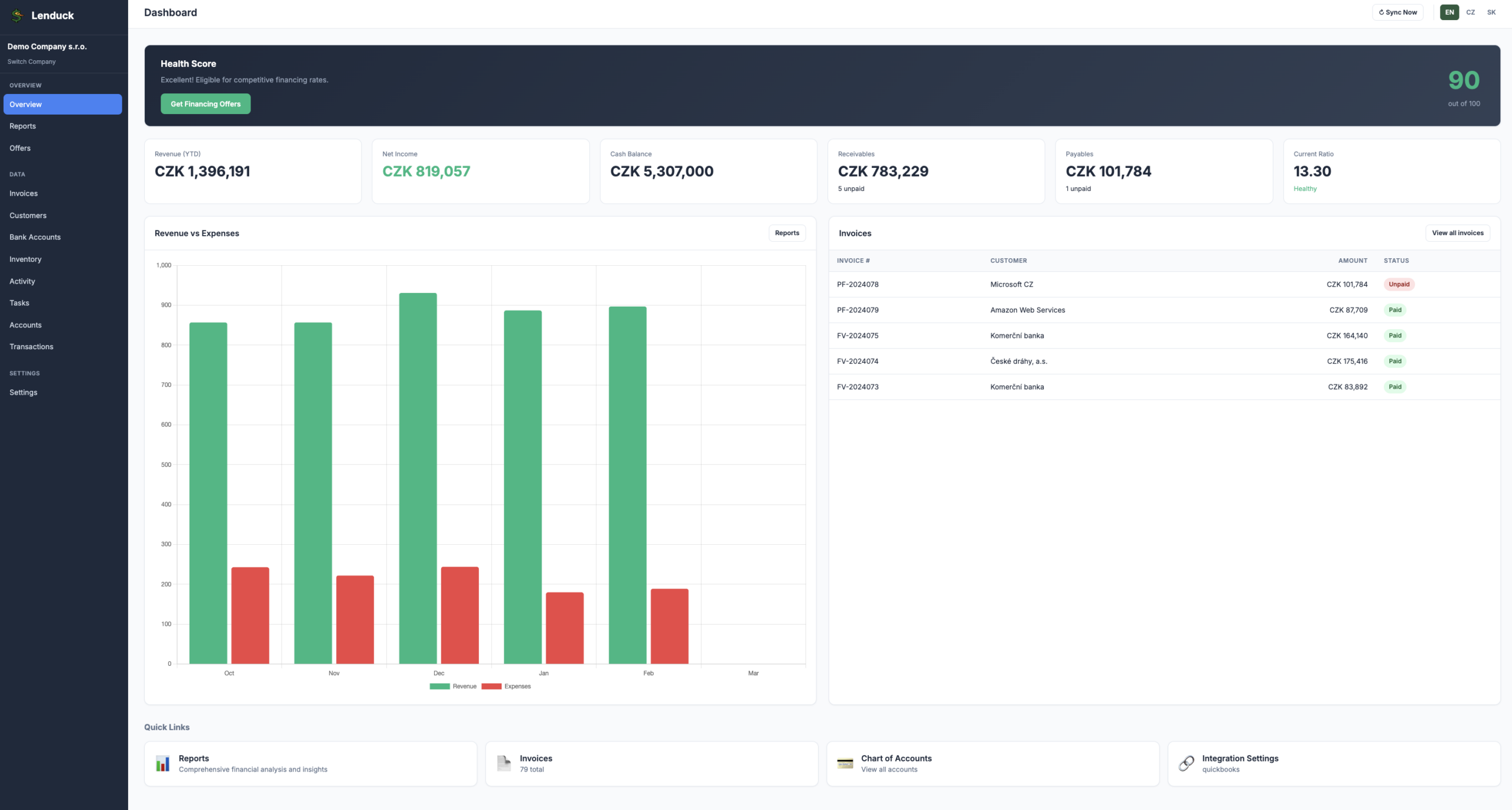Open Reports button on chart panel
1512x810 pixels.
[787, 233]
